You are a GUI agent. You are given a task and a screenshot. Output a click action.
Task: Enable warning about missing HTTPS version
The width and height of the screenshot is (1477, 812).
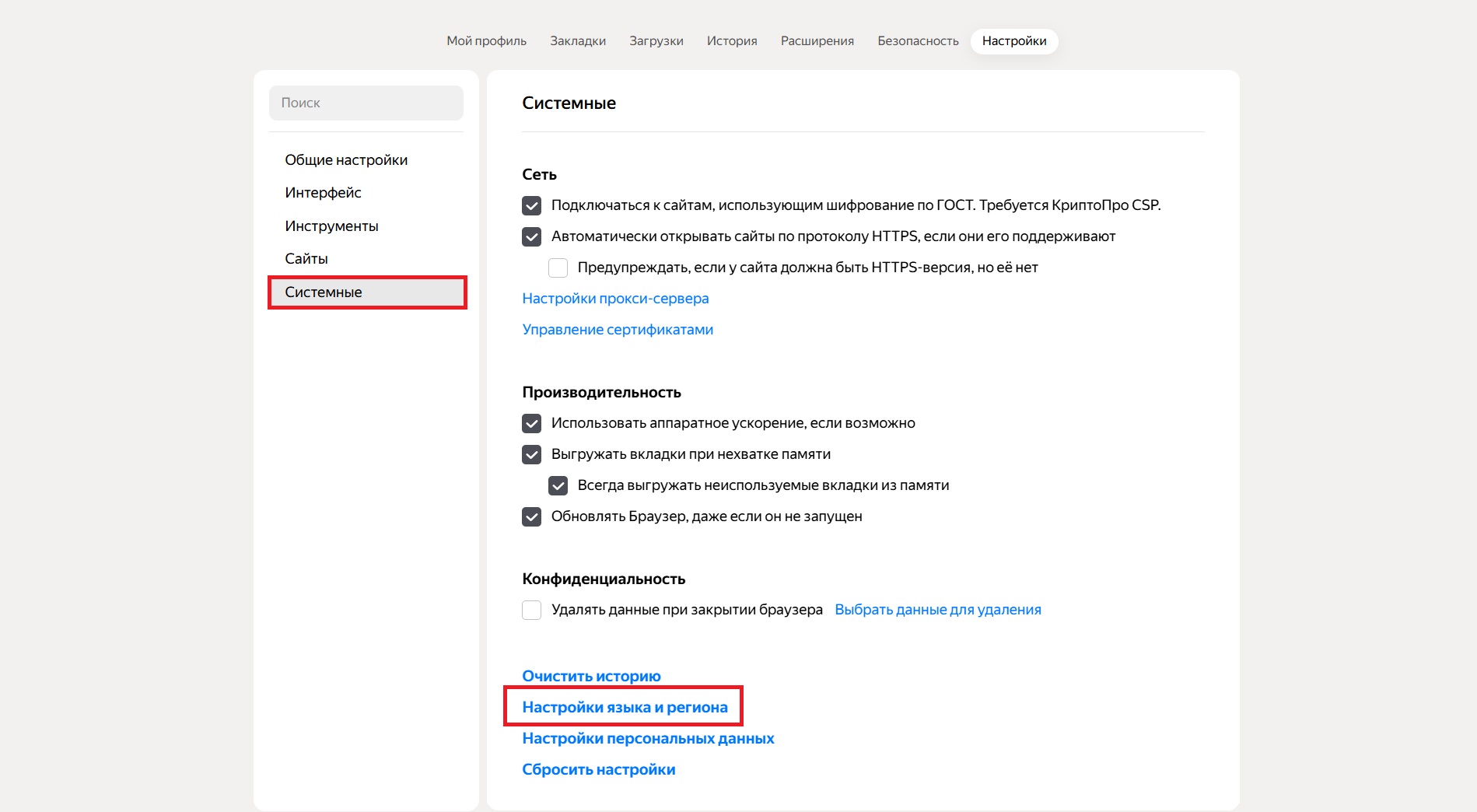(x=558, y=268)
